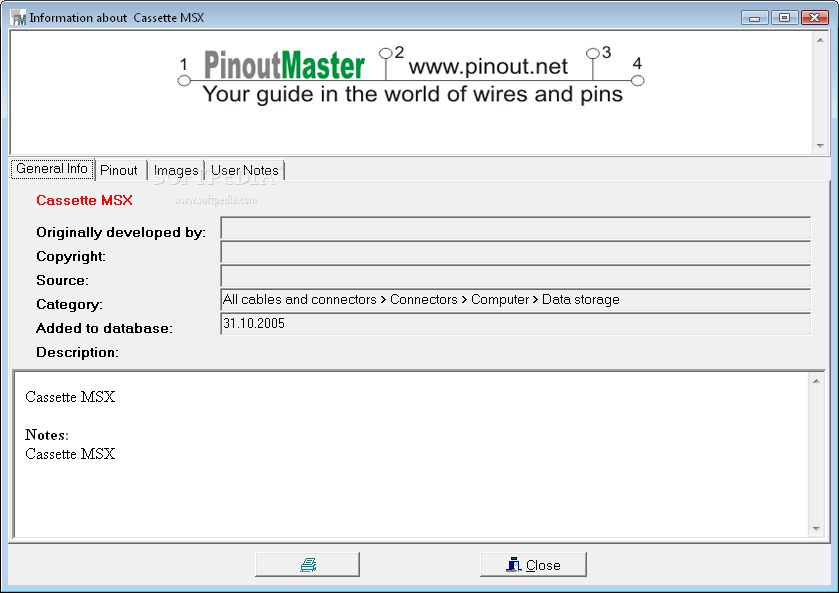
Task: Click the PinoutMaster logo
Action: click(x=284, y=65)
